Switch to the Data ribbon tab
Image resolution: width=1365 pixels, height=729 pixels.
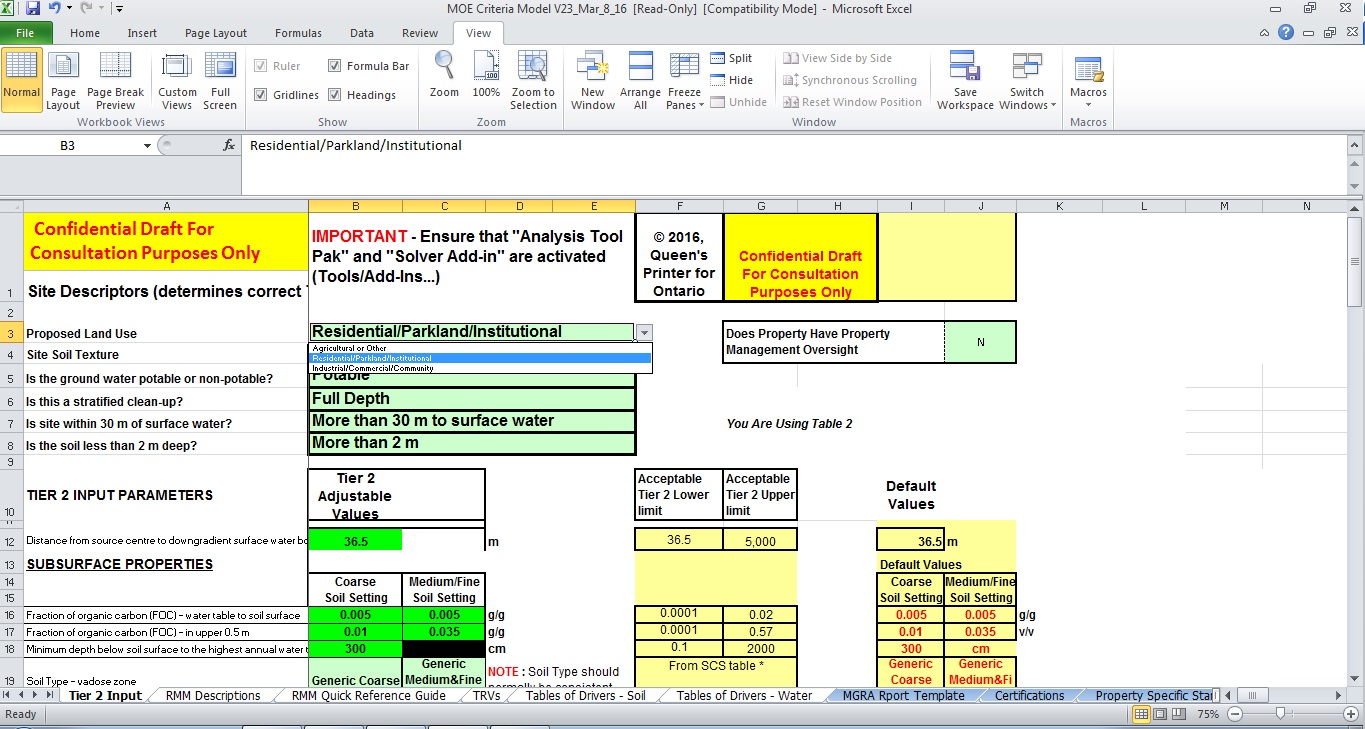[362, 33]
